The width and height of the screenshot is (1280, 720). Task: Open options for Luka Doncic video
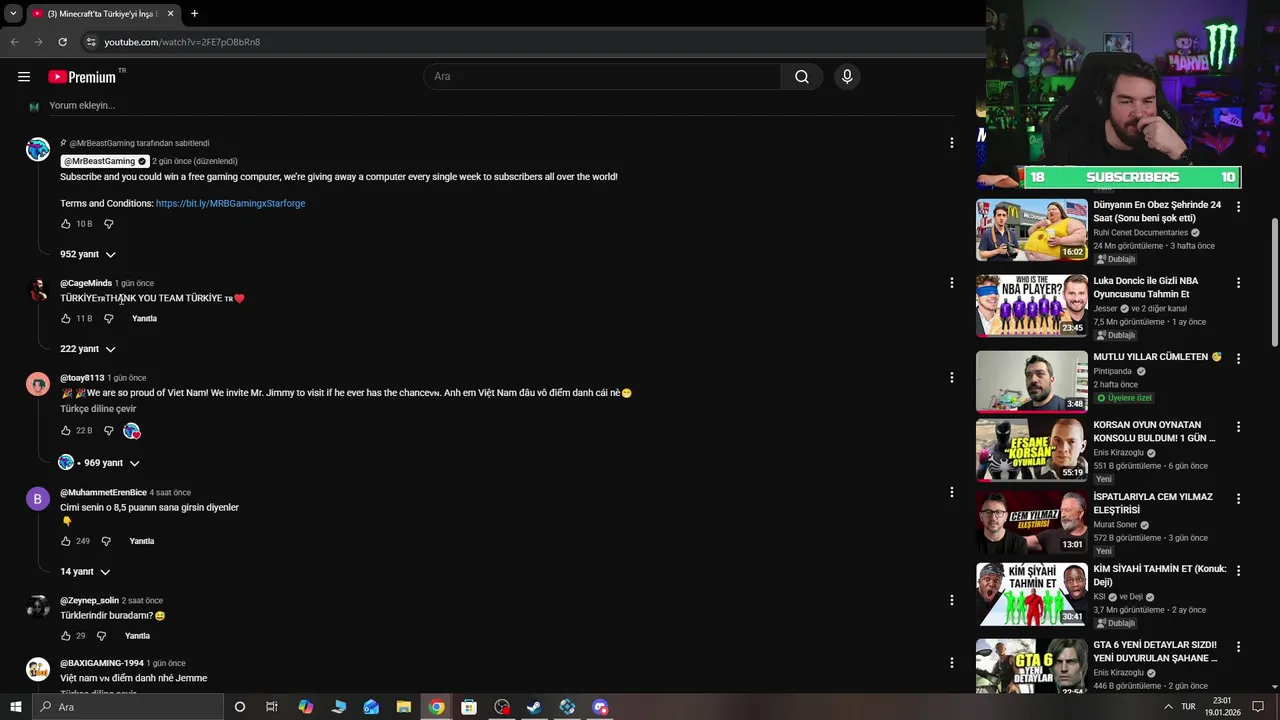[1238, 283]
